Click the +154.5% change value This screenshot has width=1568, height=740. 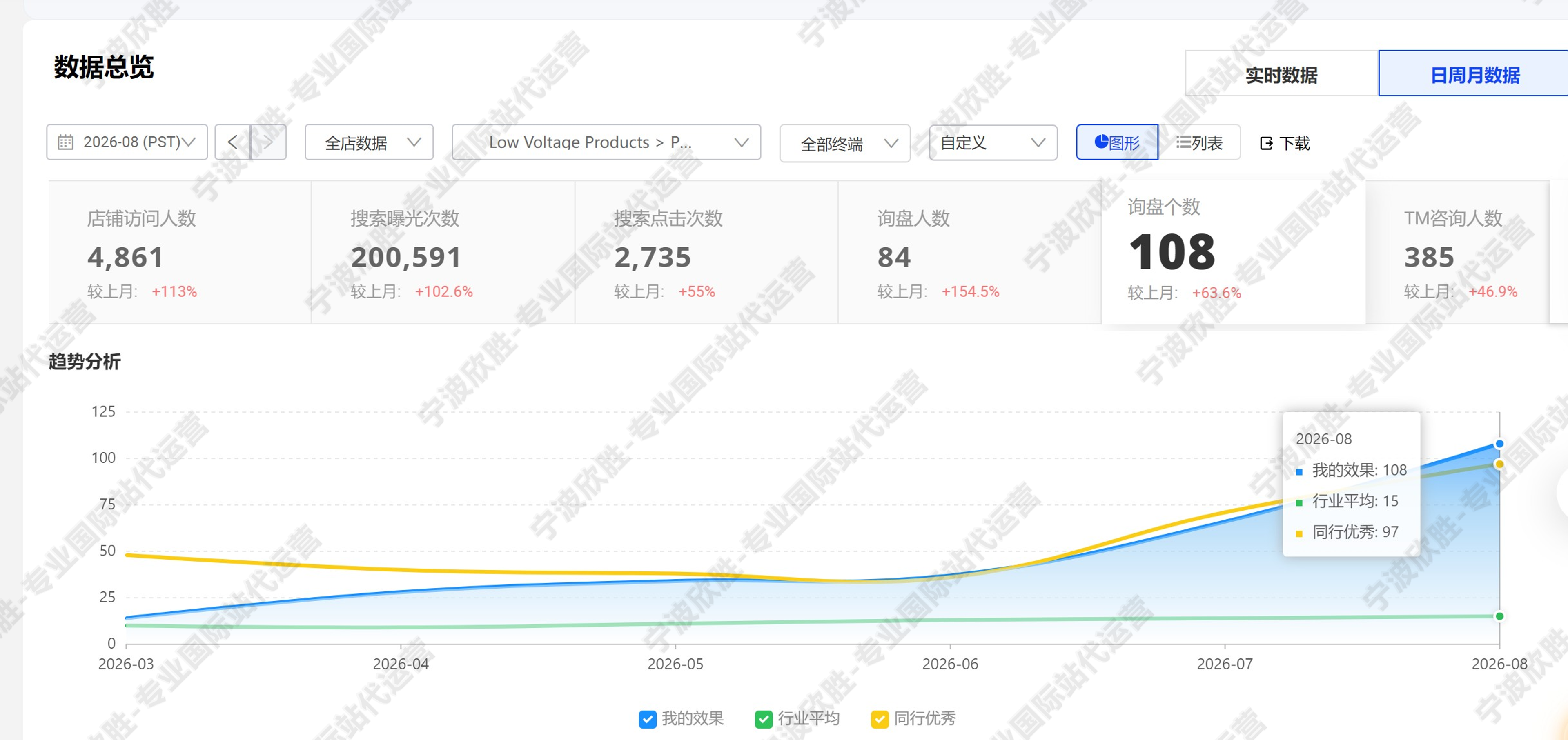[970, 291]
